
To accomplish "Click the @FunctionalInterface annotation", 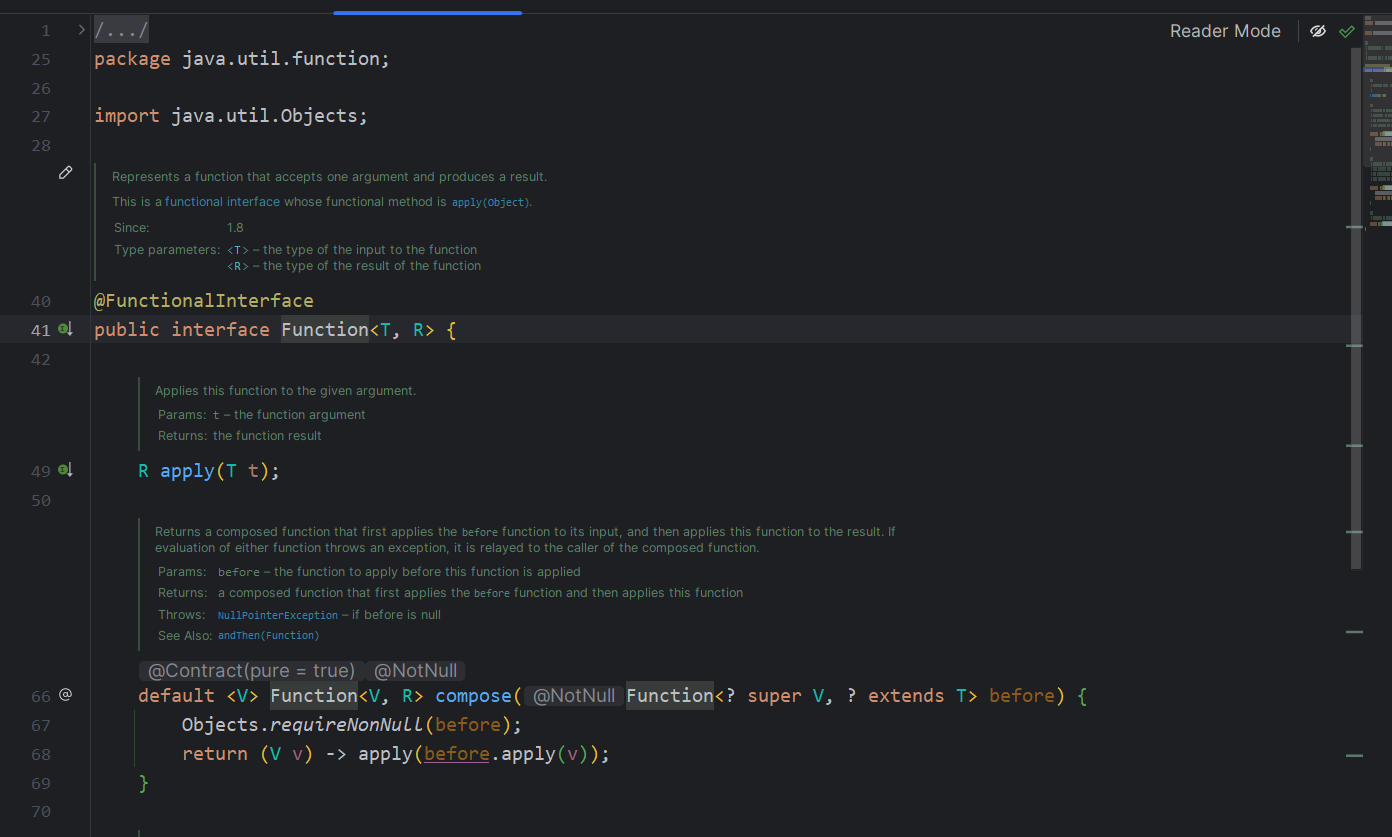I will coord(204,301).
